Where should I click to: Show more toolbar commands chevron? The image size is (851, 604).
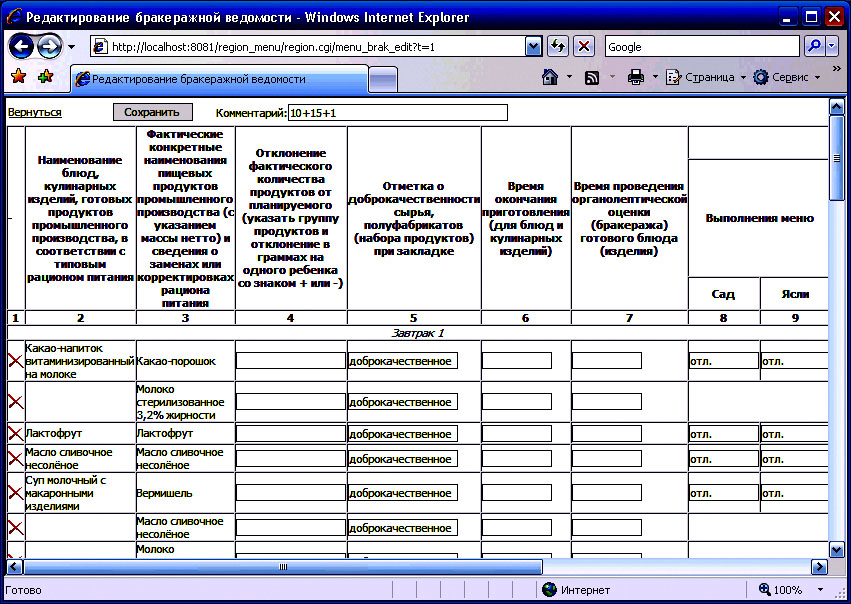point(836,69)
